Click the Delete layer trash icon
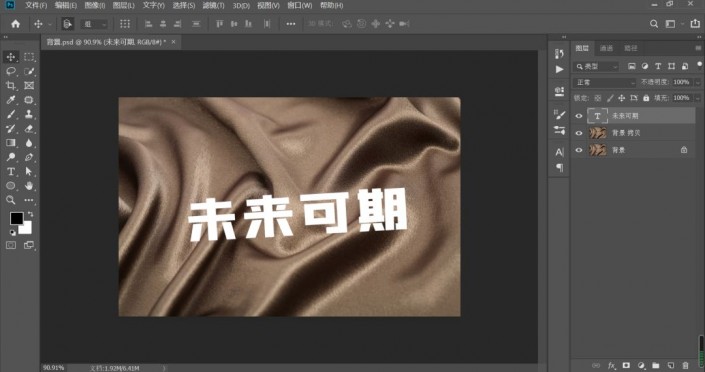The image size is (705, 372). [685, 365]
